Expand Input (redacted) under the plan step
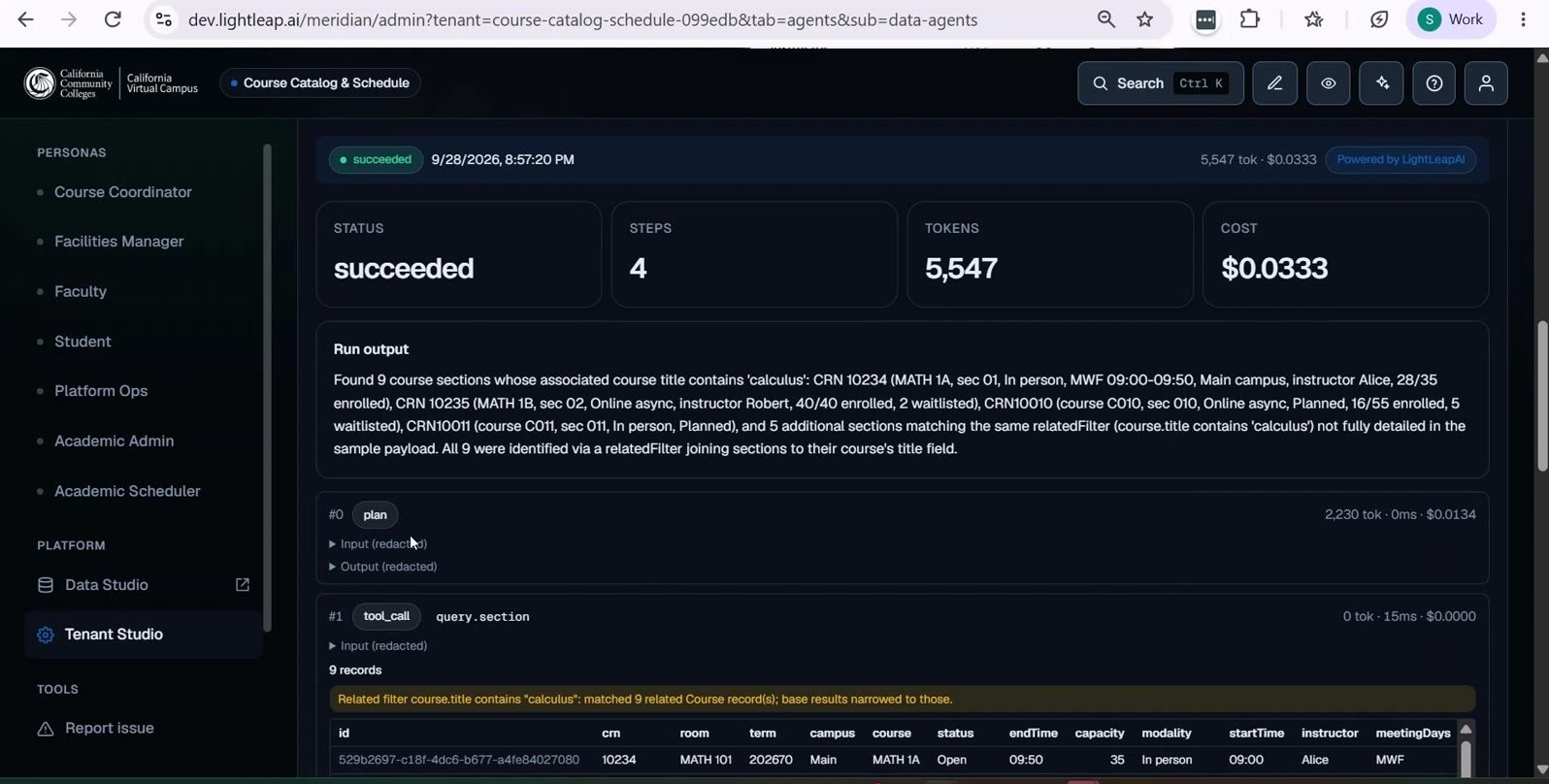The image size is (1549, 784). click(x=379, y=544)
